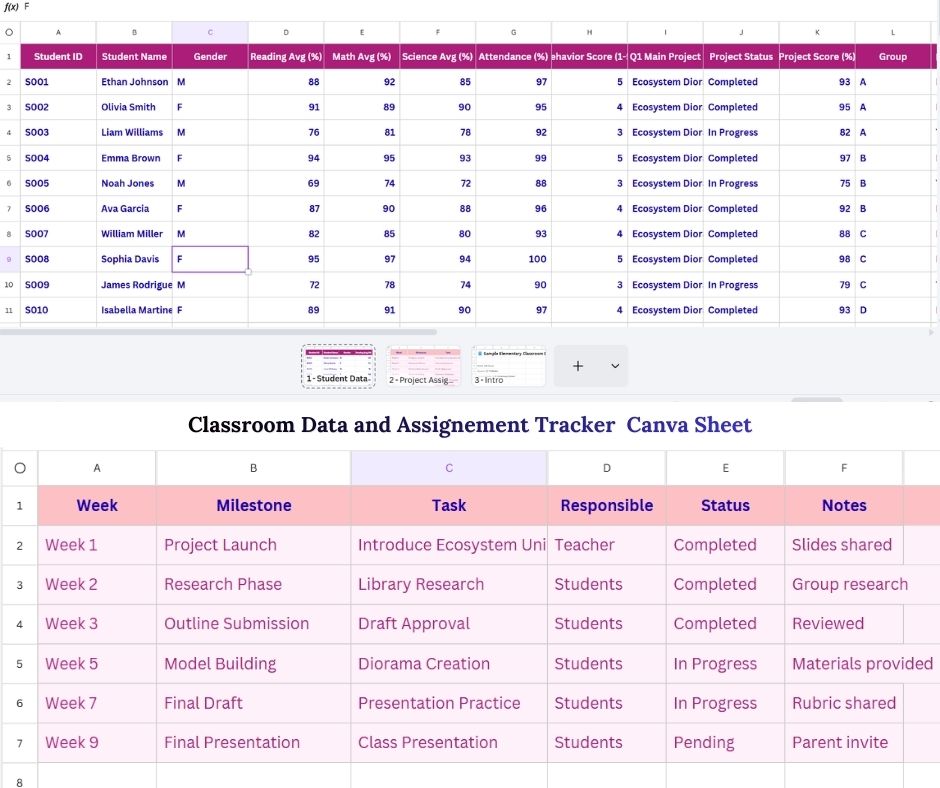Screen dimensions: 940x788
Task: Click the 'Attendance (%)' header cell
Action: tap(513, 56)
